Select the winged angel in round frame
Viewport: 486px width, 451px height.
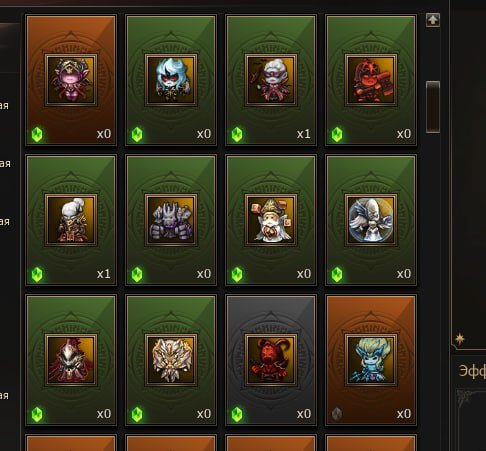tap(371, 220)
